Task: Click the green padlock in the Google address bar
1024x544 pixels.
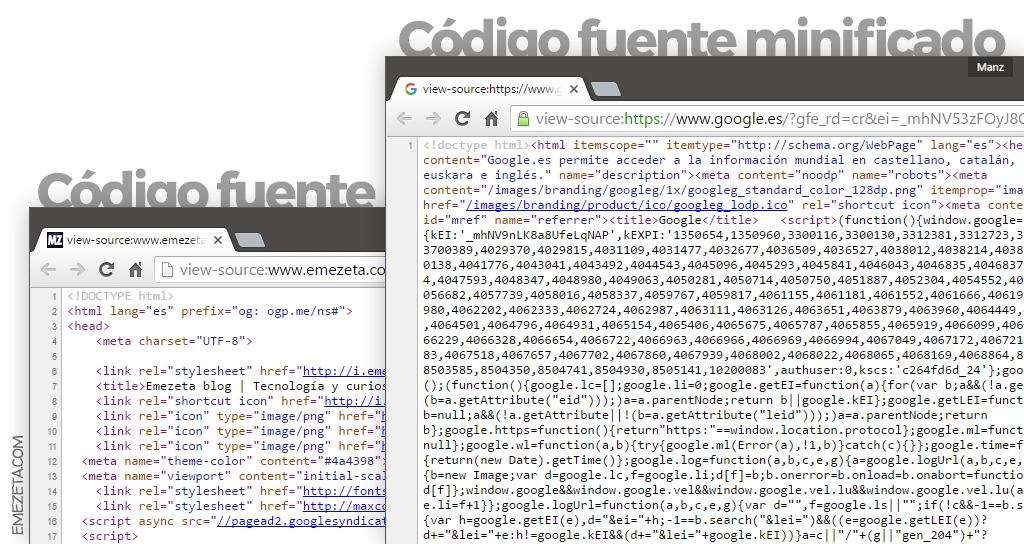Action: pyautogui.click(x=522, y=118)
